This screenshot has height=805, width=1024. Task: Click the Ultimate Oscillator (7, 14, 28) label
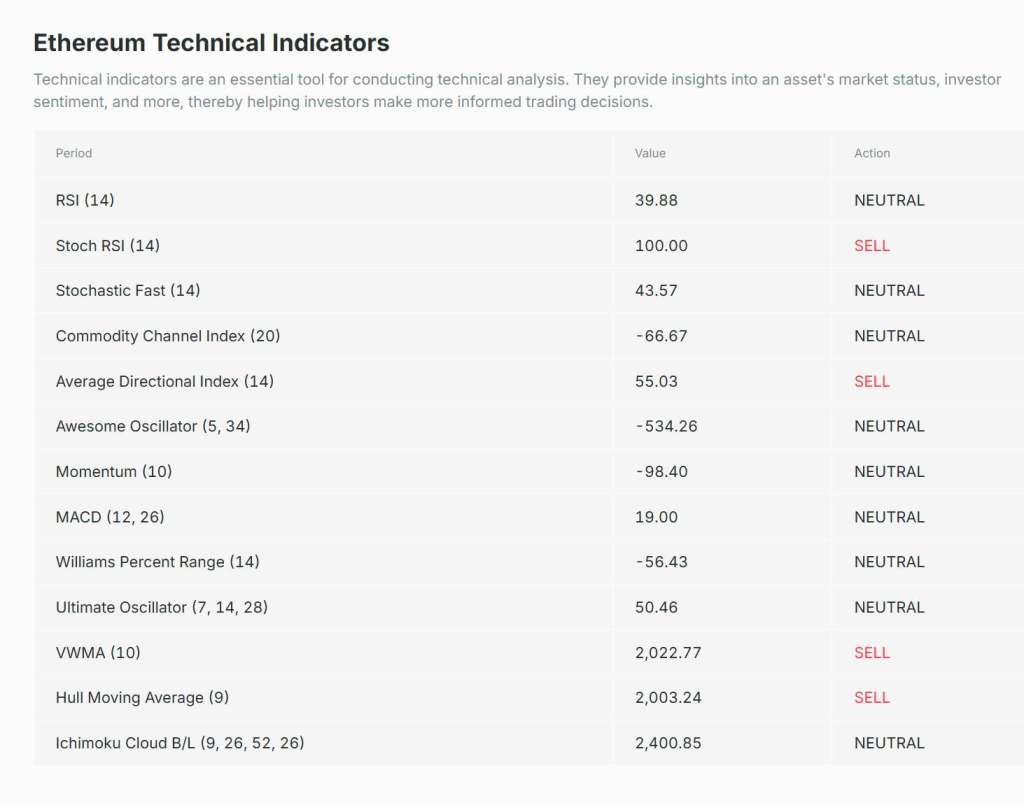(161, 607)
